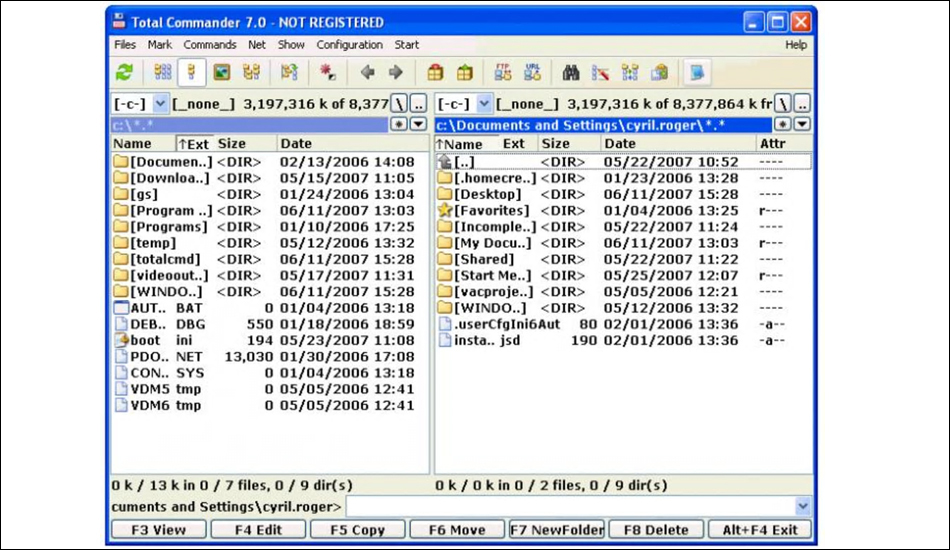Click the Unpack files icon

[465, 73]
